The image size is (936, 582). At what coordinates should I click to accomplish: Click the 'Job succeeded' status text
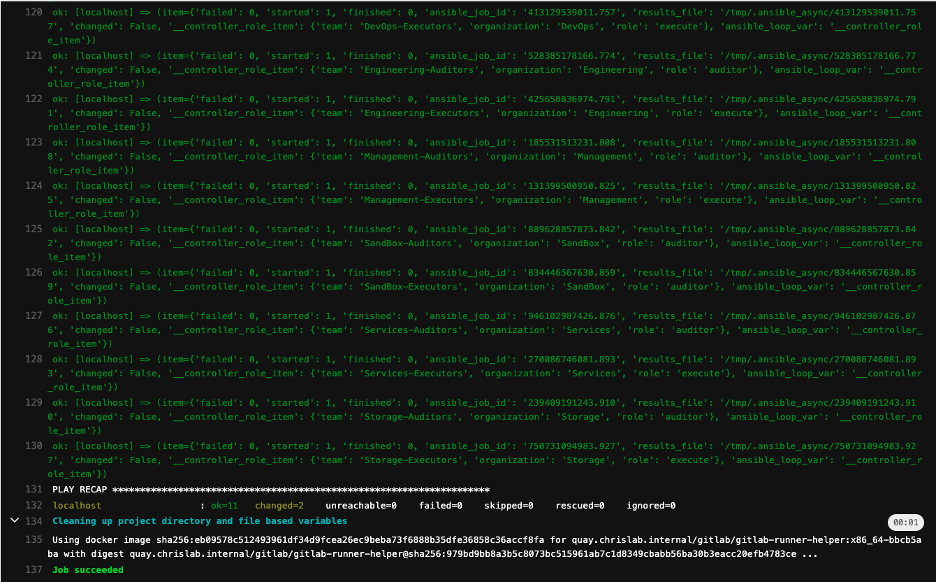[88, 570]
